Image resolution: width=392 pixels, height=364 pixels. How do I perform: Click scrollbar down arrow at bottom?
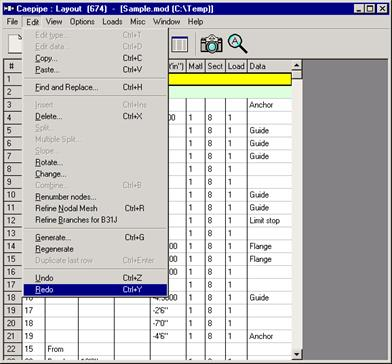tap(297, 354)
